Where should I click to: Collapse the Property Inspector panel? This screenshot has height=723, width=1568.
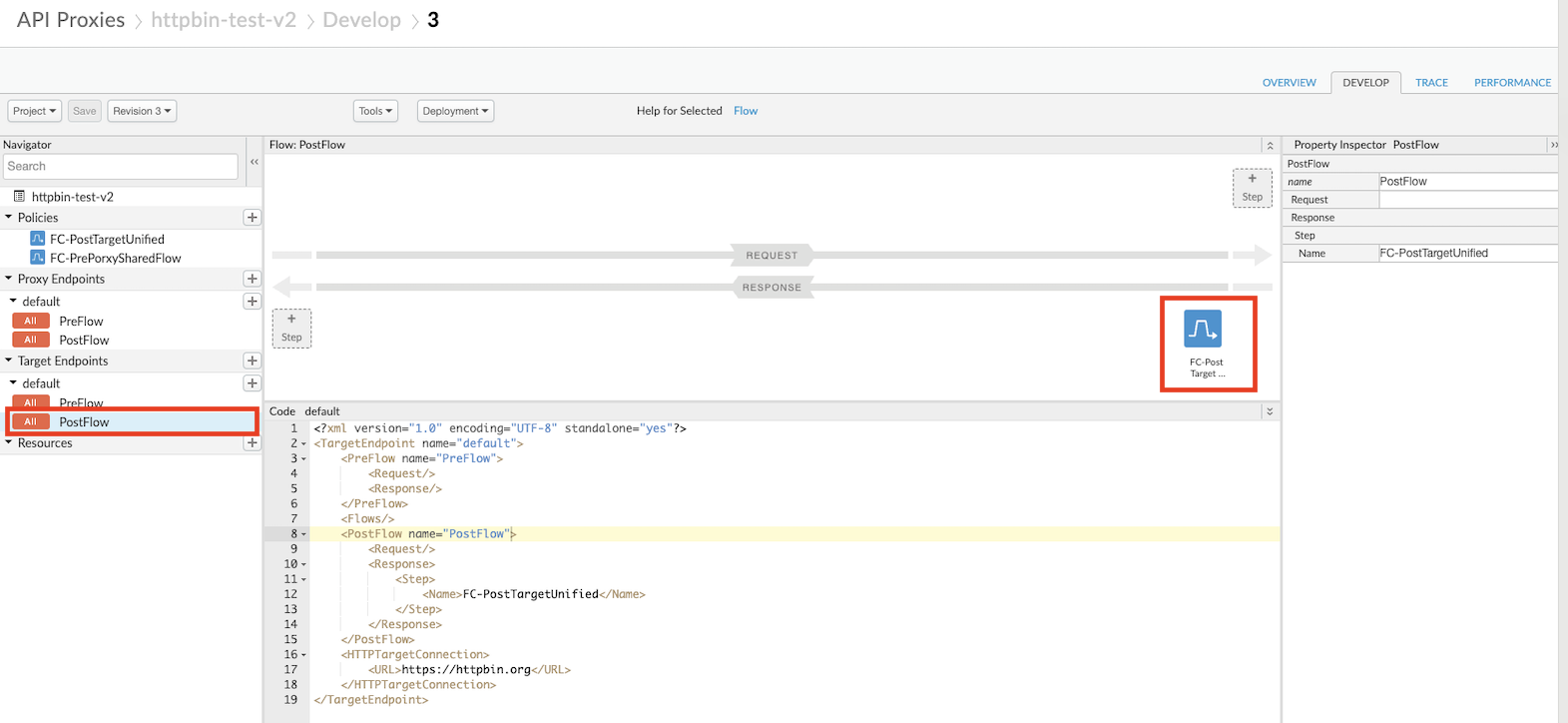click(x=1553, y=145)
